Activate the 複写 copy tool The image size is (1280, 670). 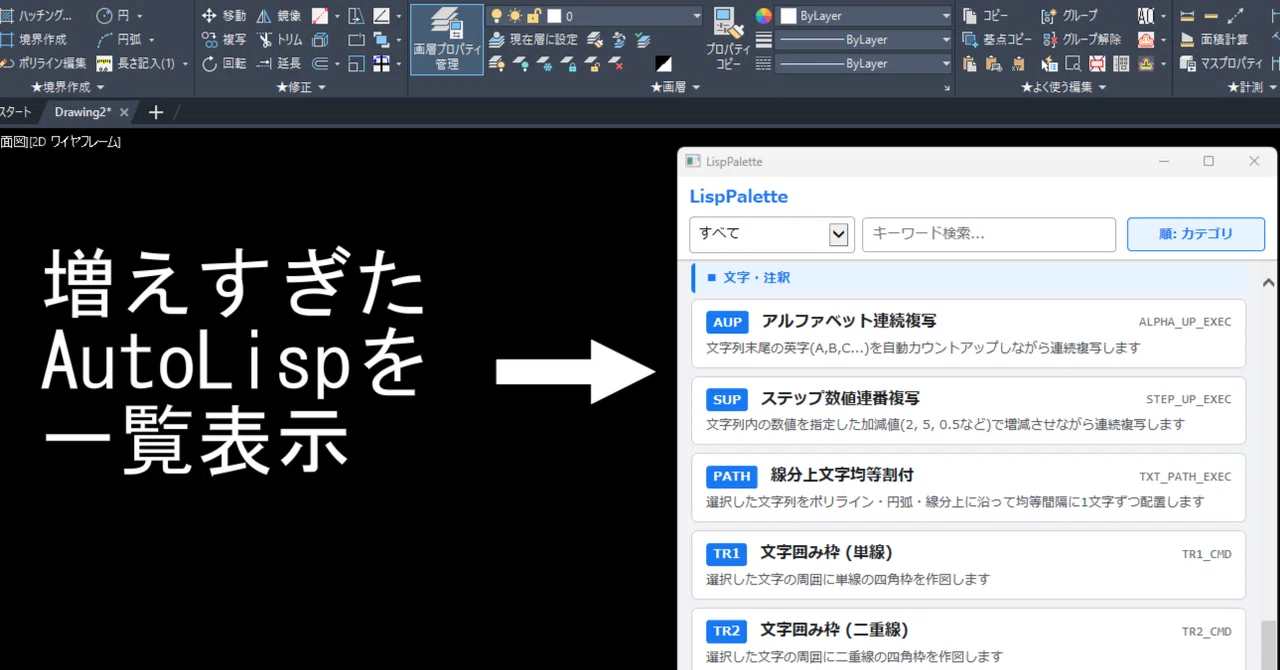tap(224, 40)
